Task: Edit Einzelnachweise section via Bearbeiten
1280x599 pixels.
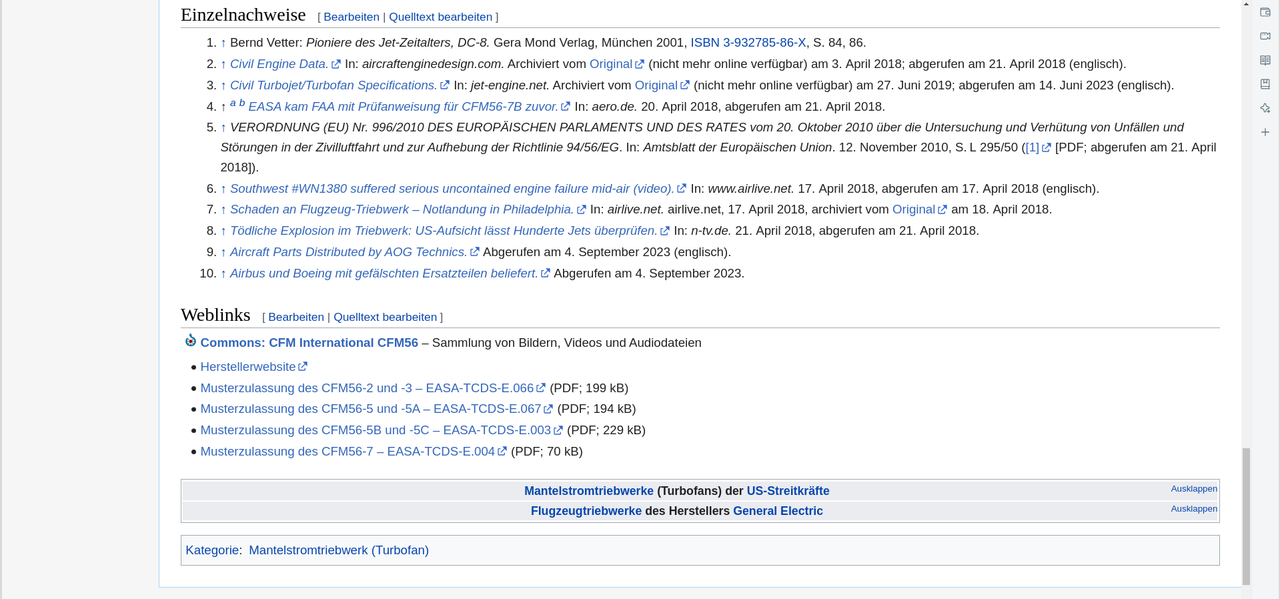Action: (351, 17)
